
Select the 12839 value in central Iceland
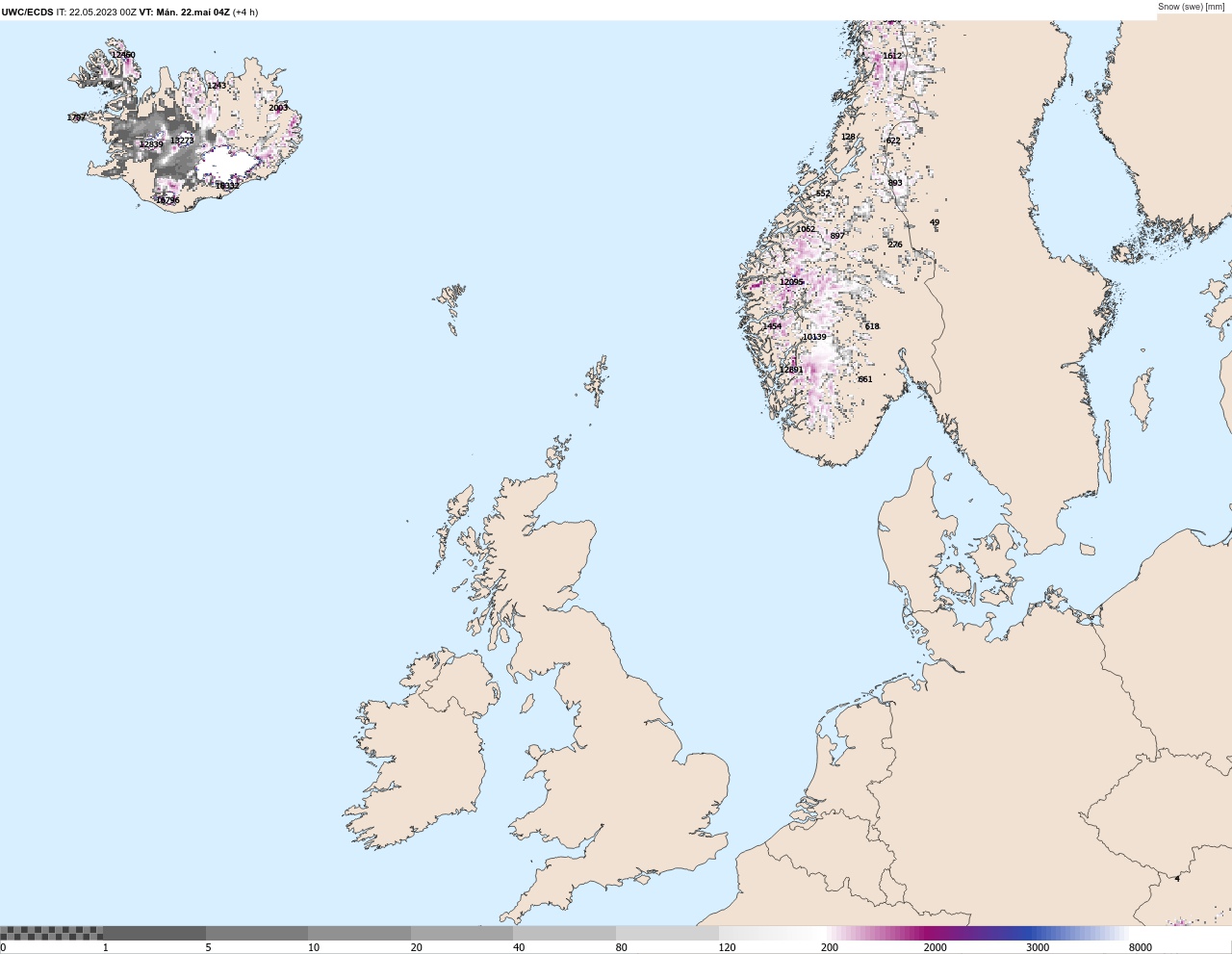[151, 144]
